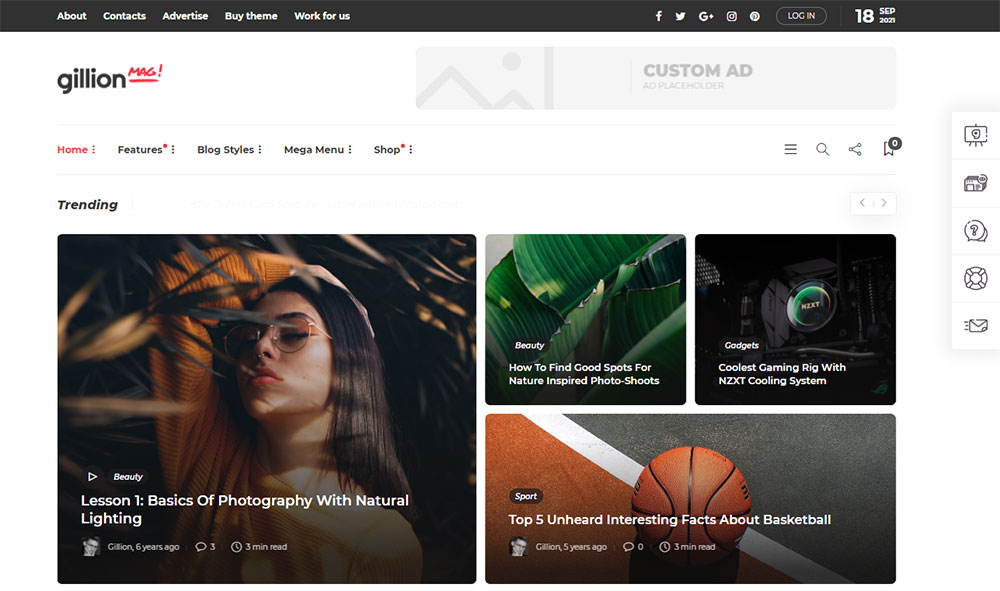
Task: Click the comment icon on the Photography lesson
Action: [x=200, y=547]
